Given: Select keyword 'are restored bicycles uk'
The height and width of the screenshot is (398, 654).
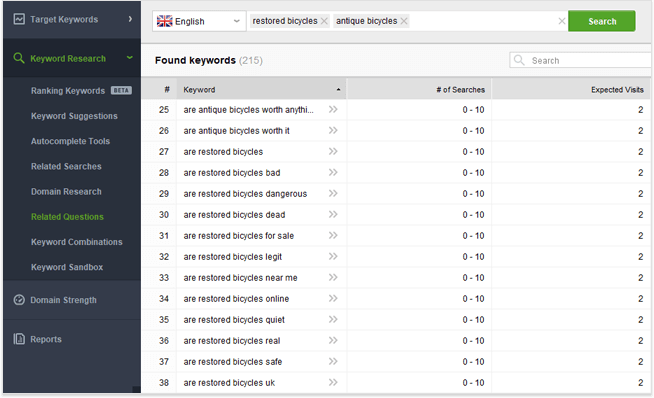Looking at the screenshot, I should tap(229, 383).
